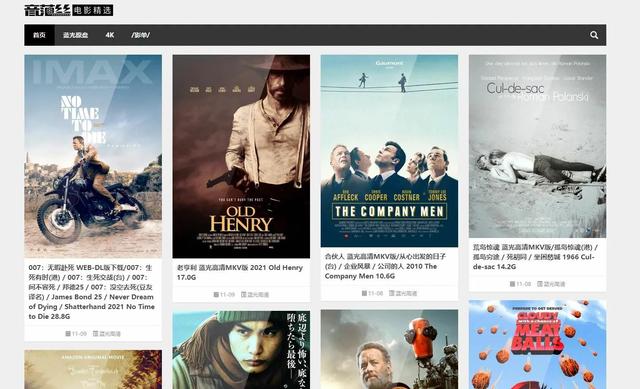Select the 首页 menu item
Image resolution: width=640 pixels, height=389 pixels.
coord(39,35)
